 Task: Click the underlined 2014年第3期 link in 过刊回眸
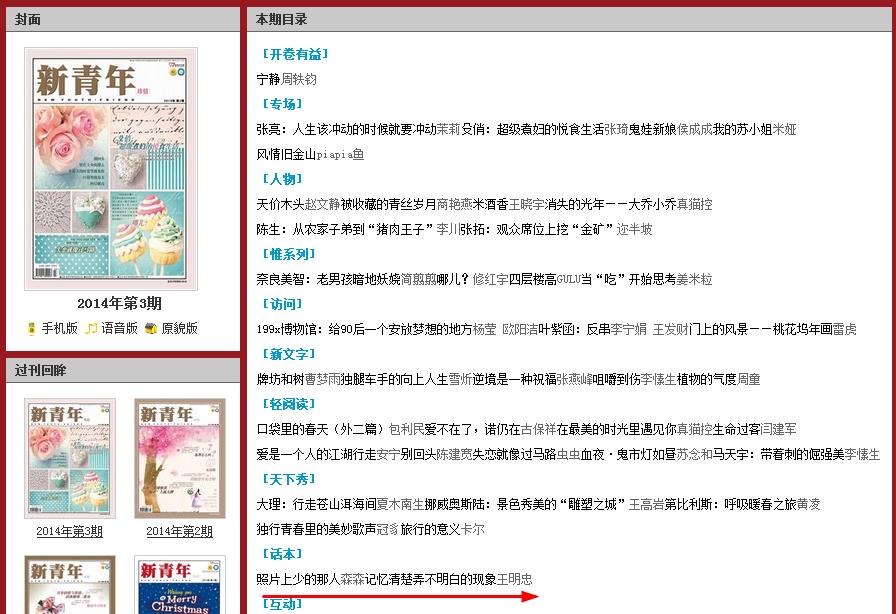click(x=70, y=532)
